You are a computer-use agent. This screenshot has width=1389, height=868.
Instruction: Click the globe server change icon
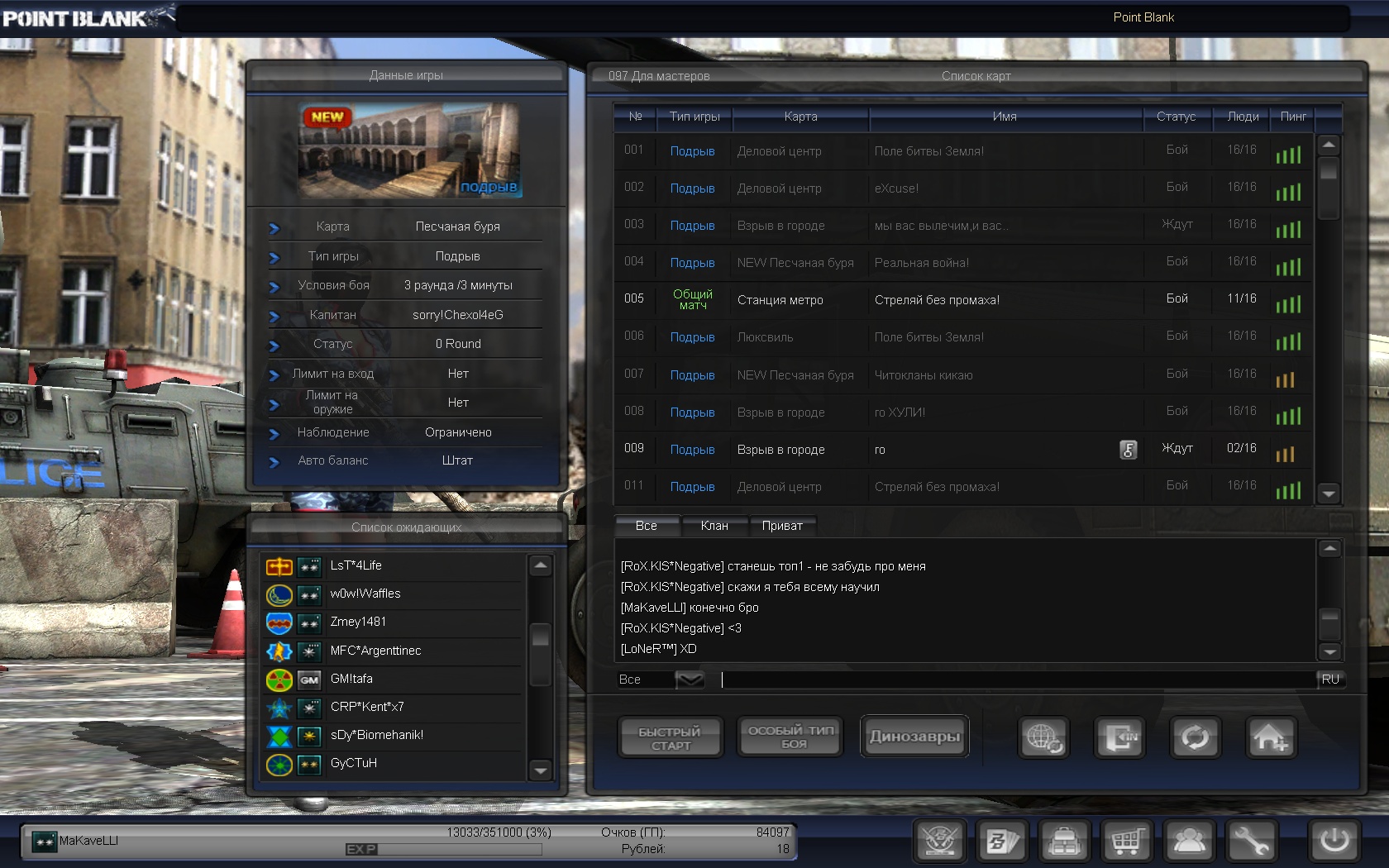click(1043, 737)
